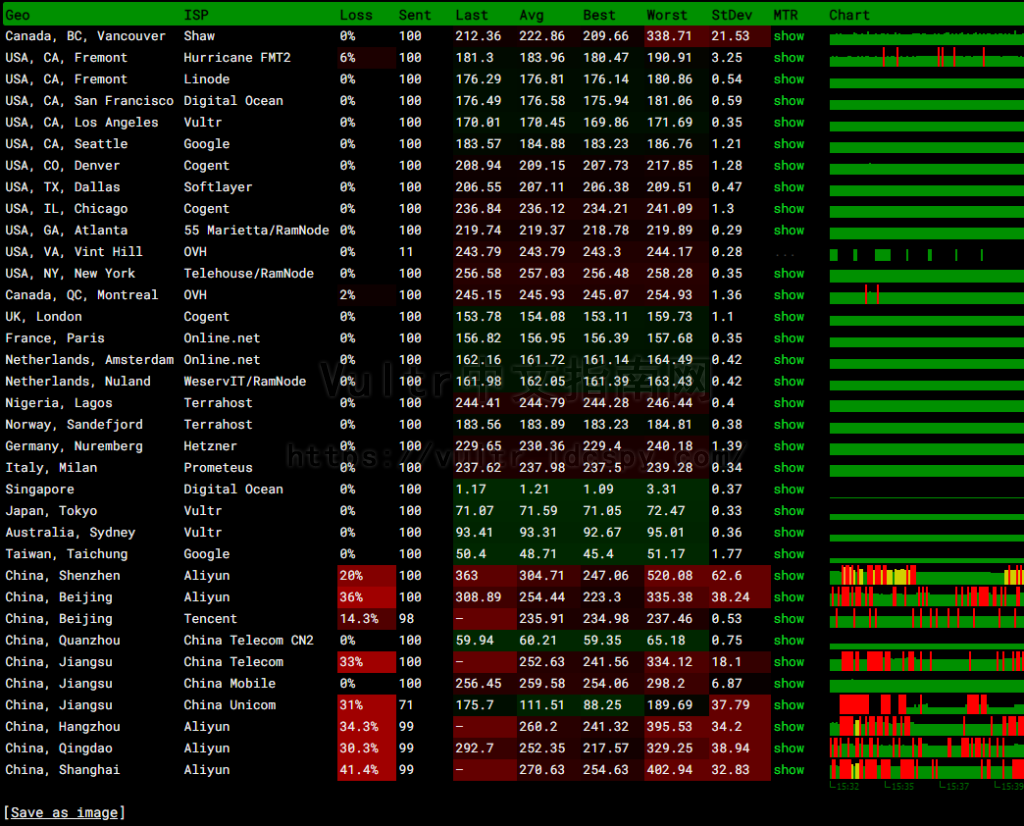Select the 'Italy, Milan' geo cell
The width and height of the screenshot is (1024, 826).
click(51, 468)
